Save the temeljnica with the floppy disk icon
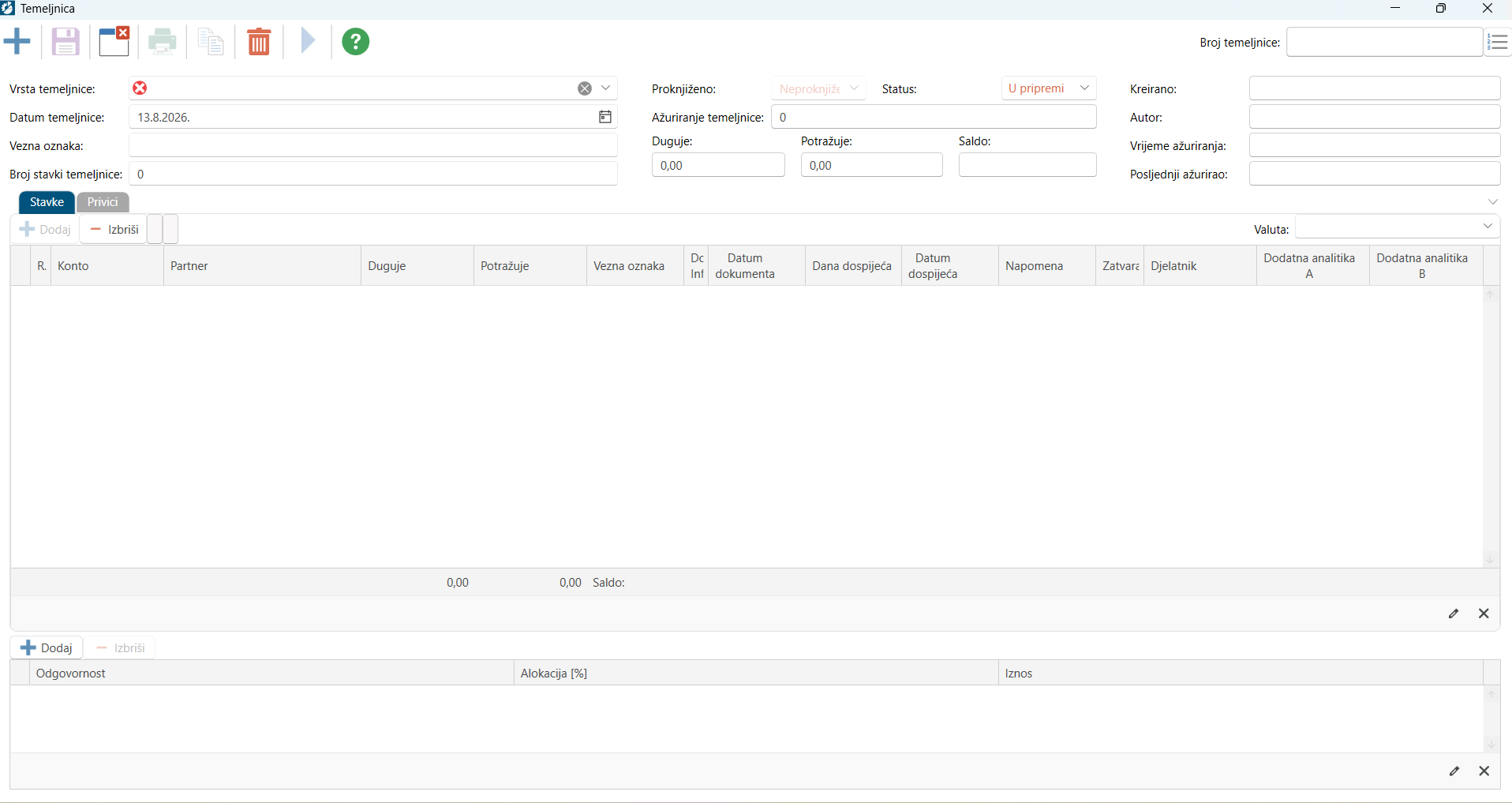Viewport: 1512px width, 803px height. [65, 41]
